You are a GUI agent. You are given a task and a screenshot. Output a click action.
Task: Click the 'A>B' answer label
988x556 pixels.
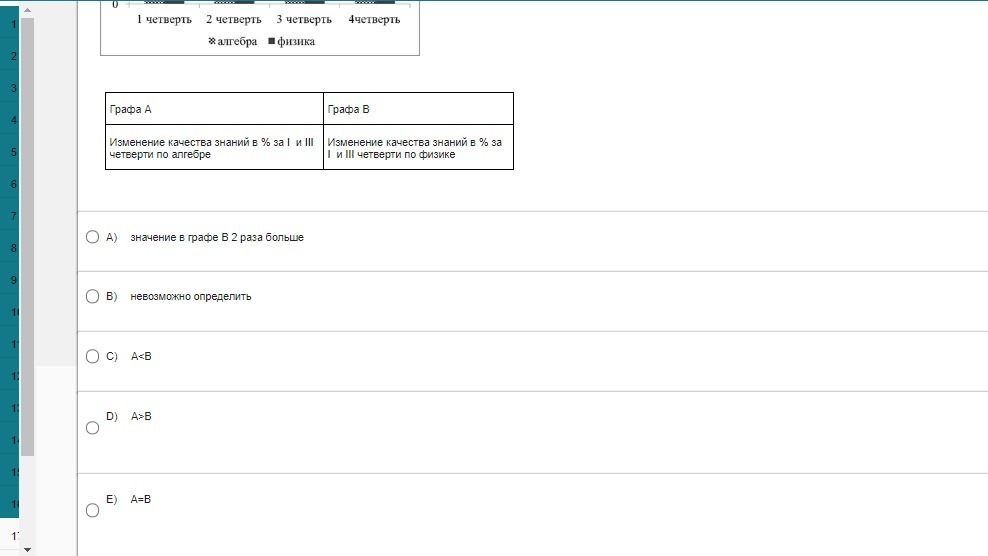pos(141,416)
